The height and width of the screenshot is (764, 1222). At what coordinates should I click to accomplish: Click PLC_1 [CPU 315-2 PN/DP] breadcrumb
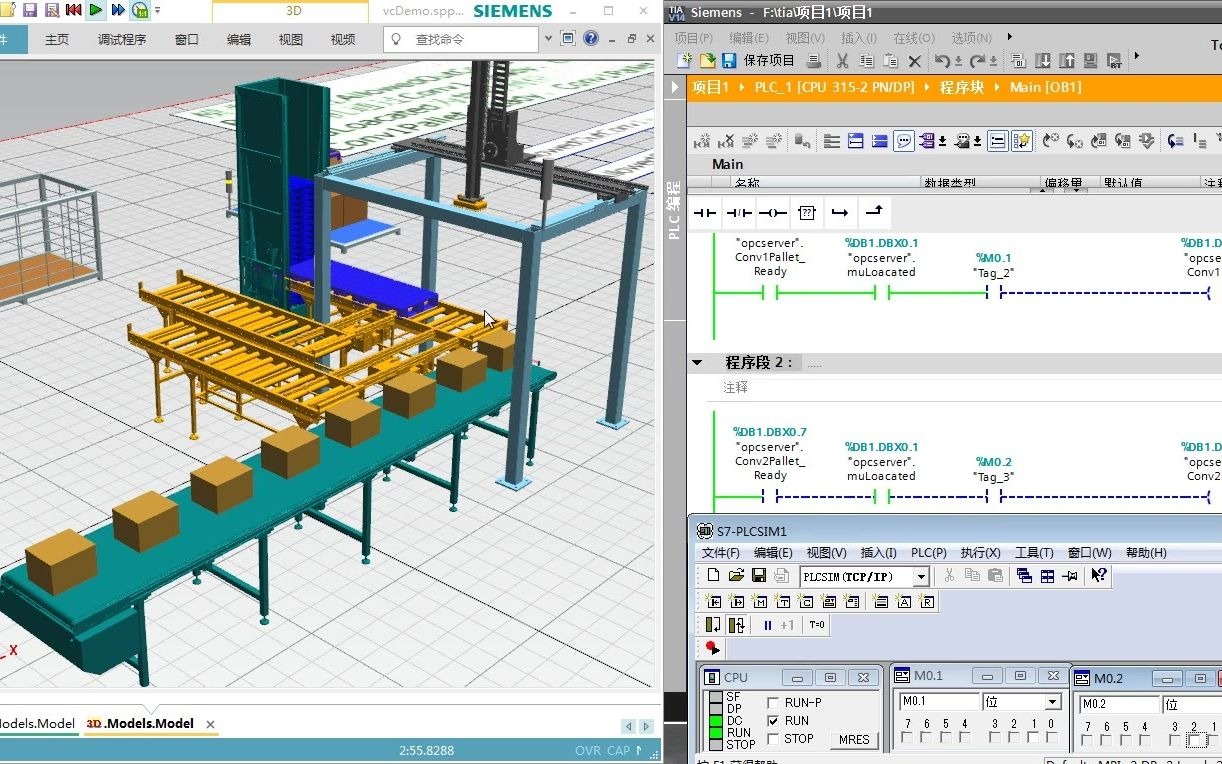(834, 87)
